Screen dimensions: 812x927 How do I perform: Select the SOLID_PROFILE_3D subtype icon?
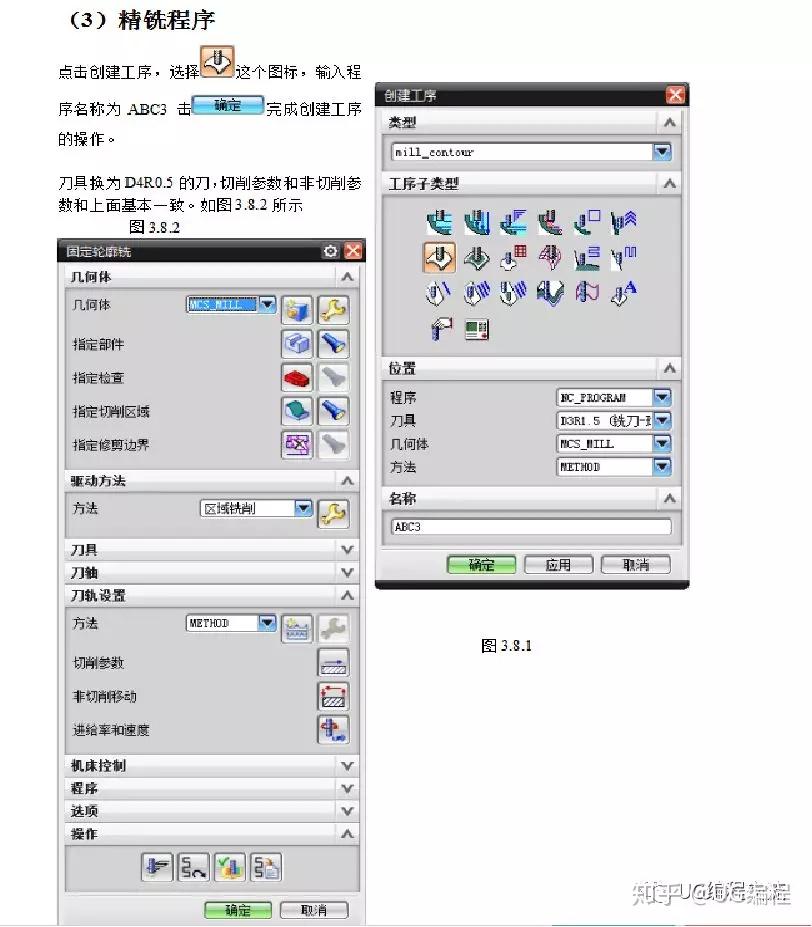(x=550, y=293)
